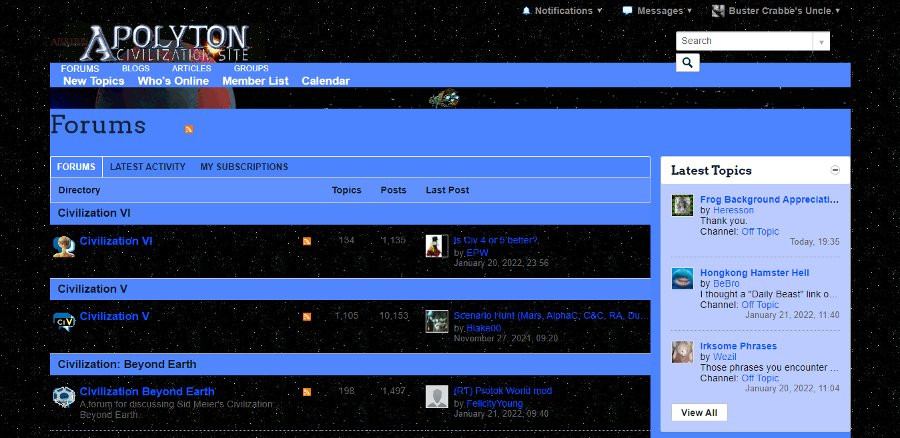
Task: Open '(RT) Protok World mod' post
Action: 503,391
